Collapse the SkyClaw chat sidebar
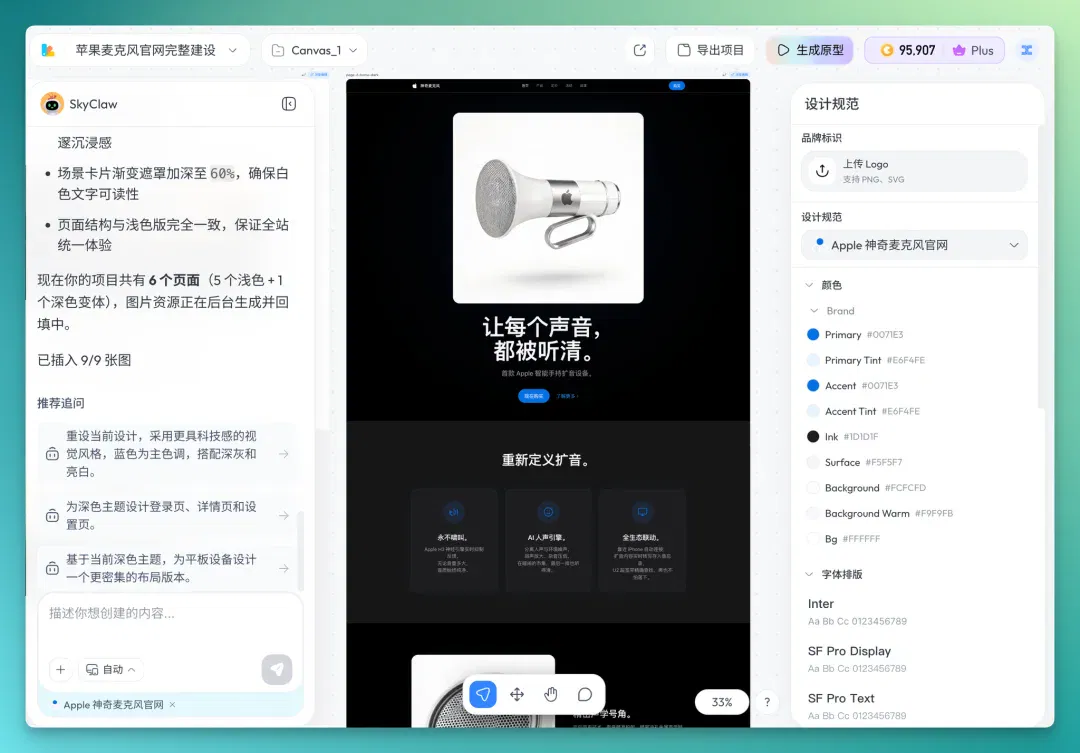Viewport: 1080px width, 753px height. point(289,104)
